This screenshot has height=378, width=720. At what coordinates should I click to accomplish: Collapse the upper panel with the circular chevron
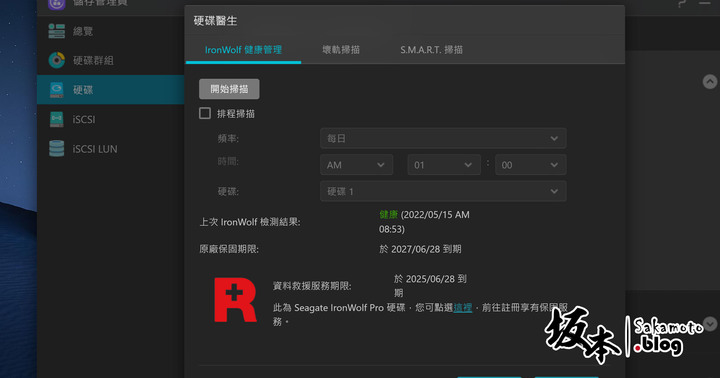[710, 82]
